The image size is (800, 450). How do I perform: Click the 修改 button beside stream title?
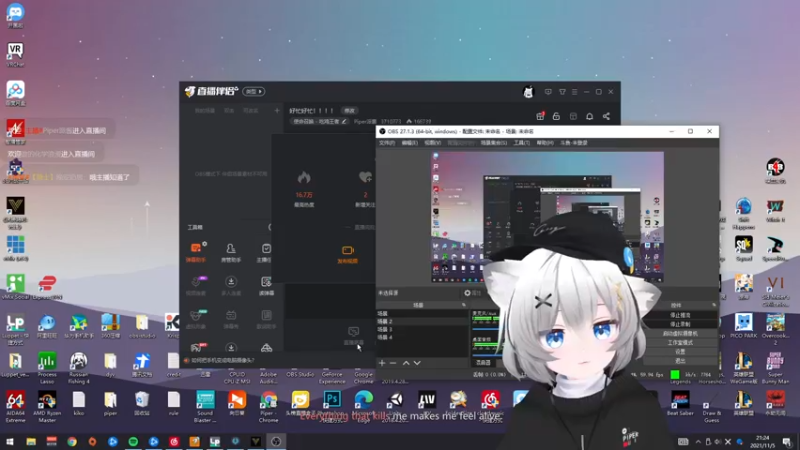[x=349, y=111]
